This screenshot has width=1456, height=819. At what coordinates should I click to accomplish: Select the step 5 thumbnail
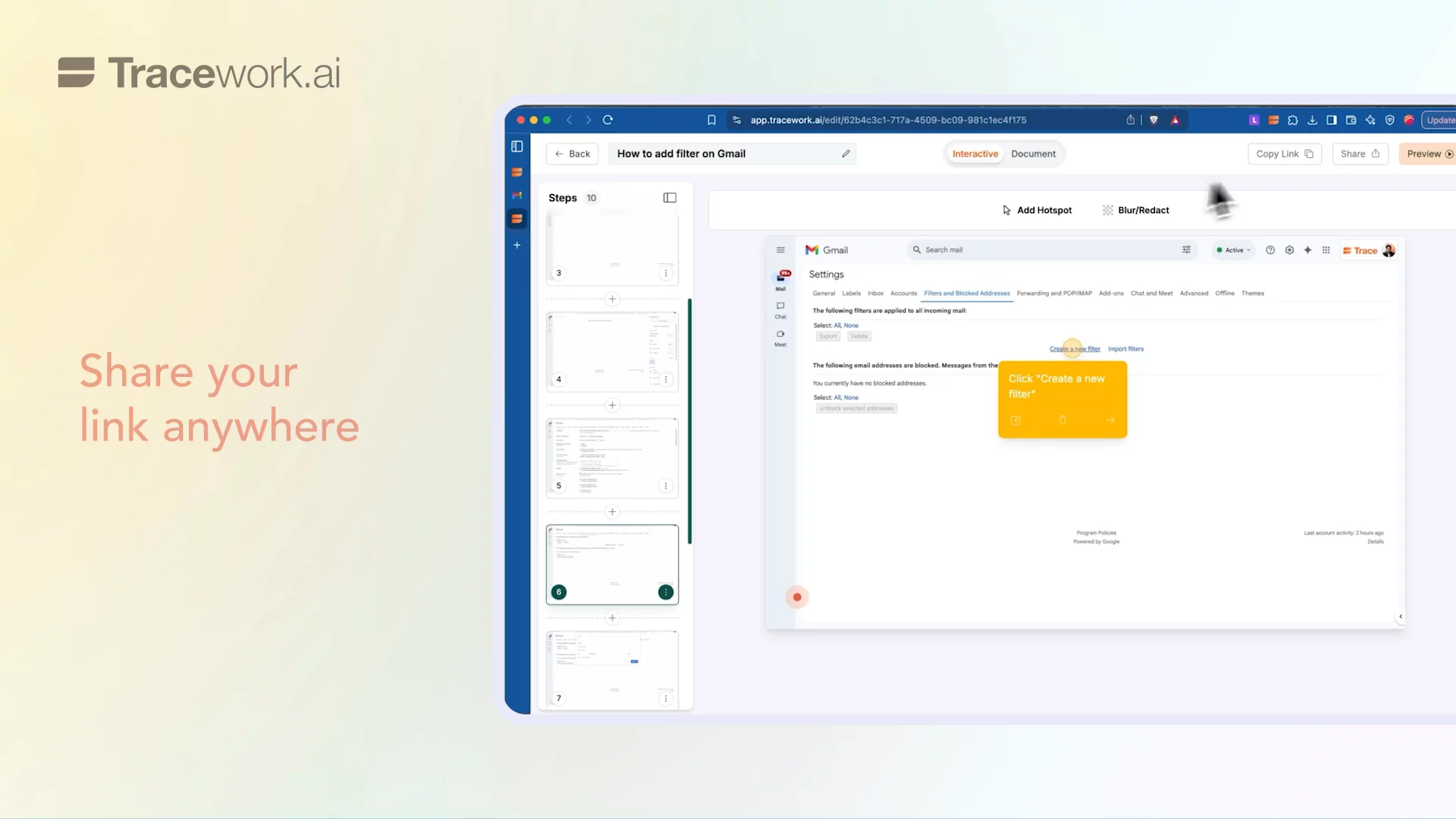(x=612, y=458)
